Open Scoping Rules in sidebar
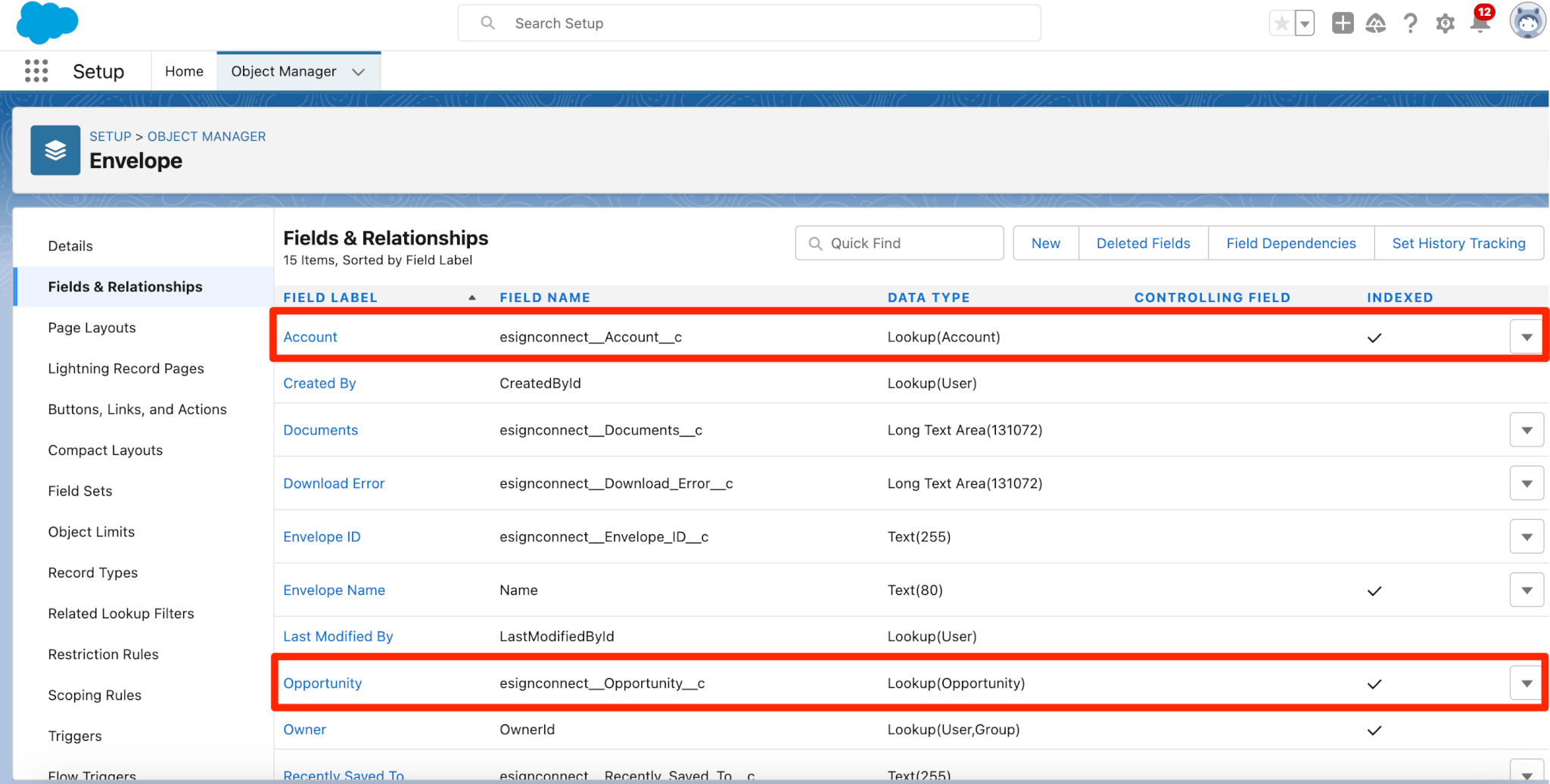This screenshot has height=784, width=1550. coord(95,695)
